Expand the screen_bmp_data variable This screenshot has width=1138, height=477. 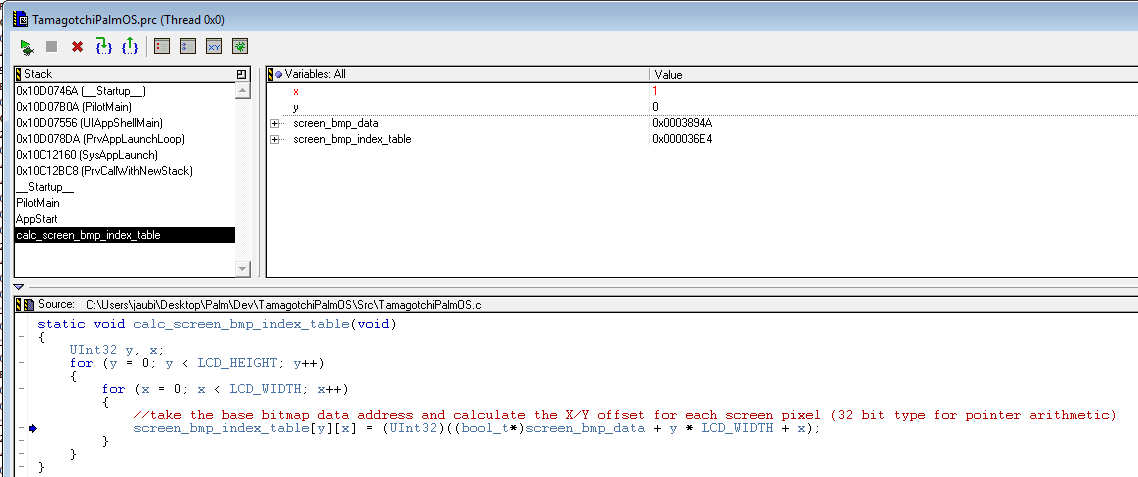(x=274, y=123)
